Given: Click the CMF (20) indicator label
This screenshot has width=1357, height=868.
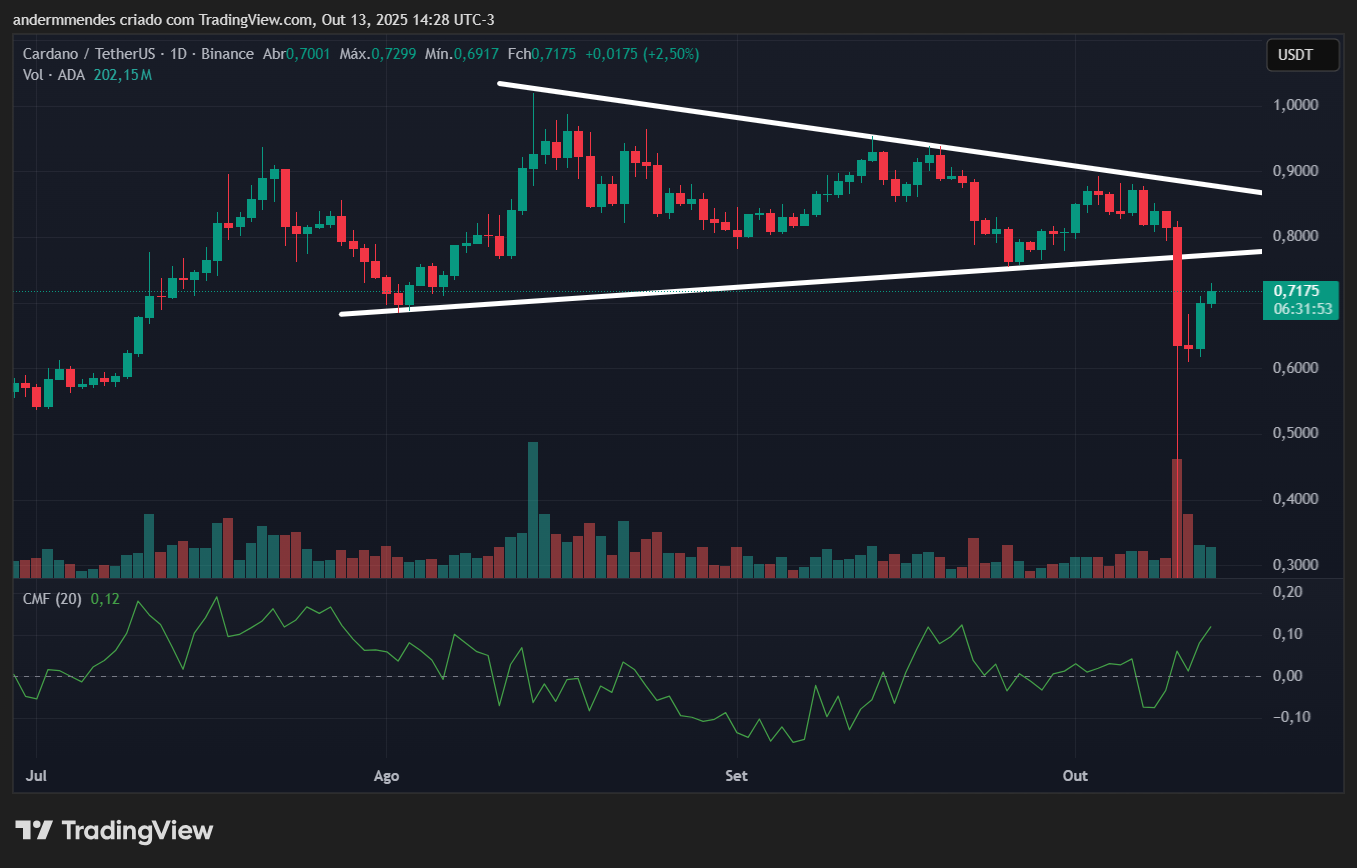Looking at the screenshot, I should coord(53,599).
